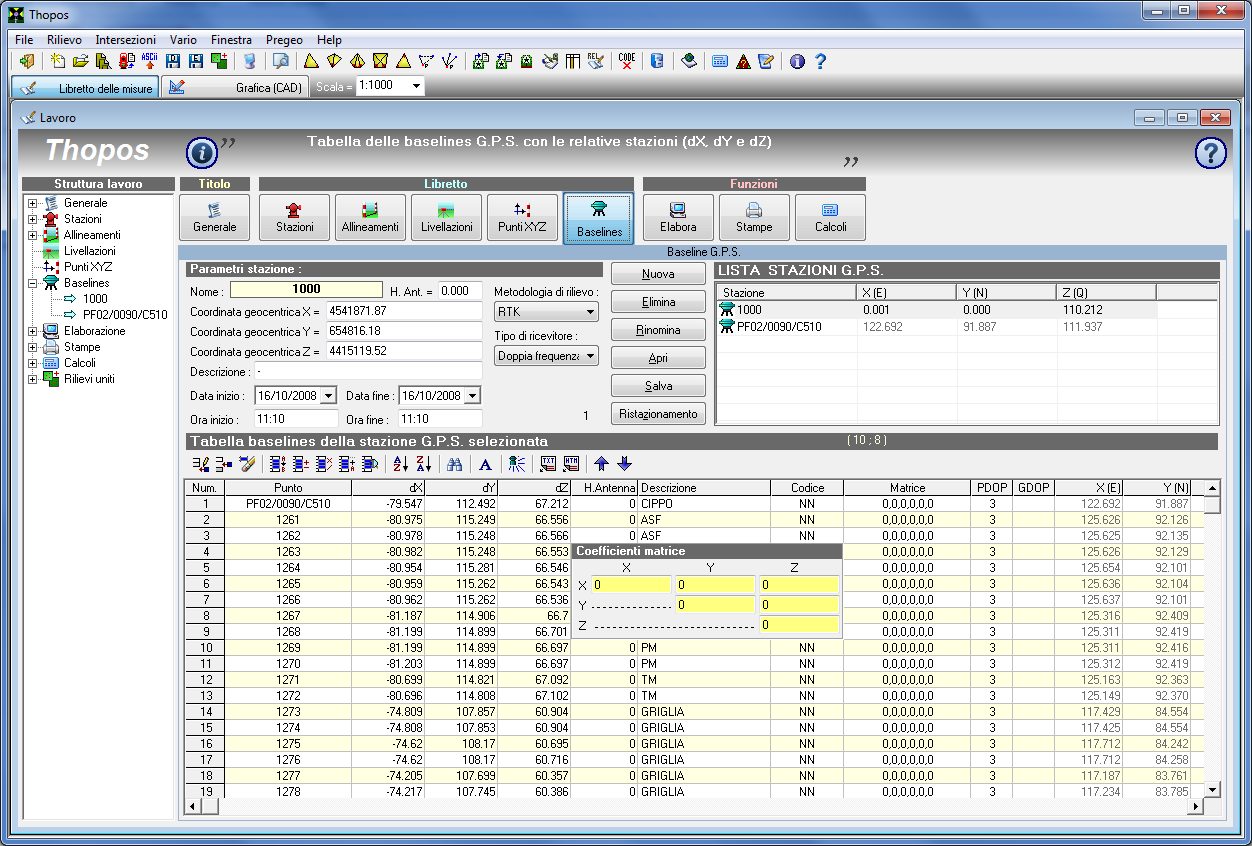This screenshot has height=846, width=1252.
Task: Open the Punti XYZ libretto section
Action: pos(522,217)
